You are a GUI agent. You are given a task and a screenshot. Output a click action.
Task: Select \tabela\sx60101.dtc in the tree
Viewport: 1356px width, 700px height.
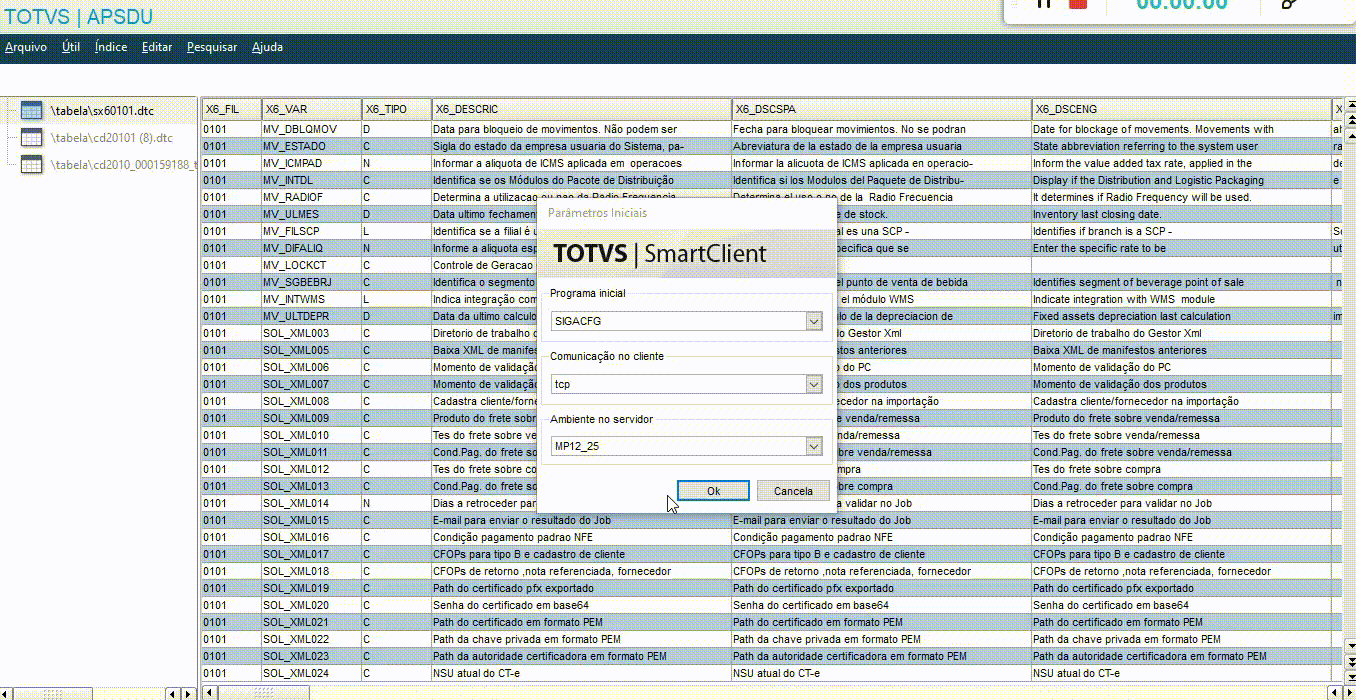(103, 110)
